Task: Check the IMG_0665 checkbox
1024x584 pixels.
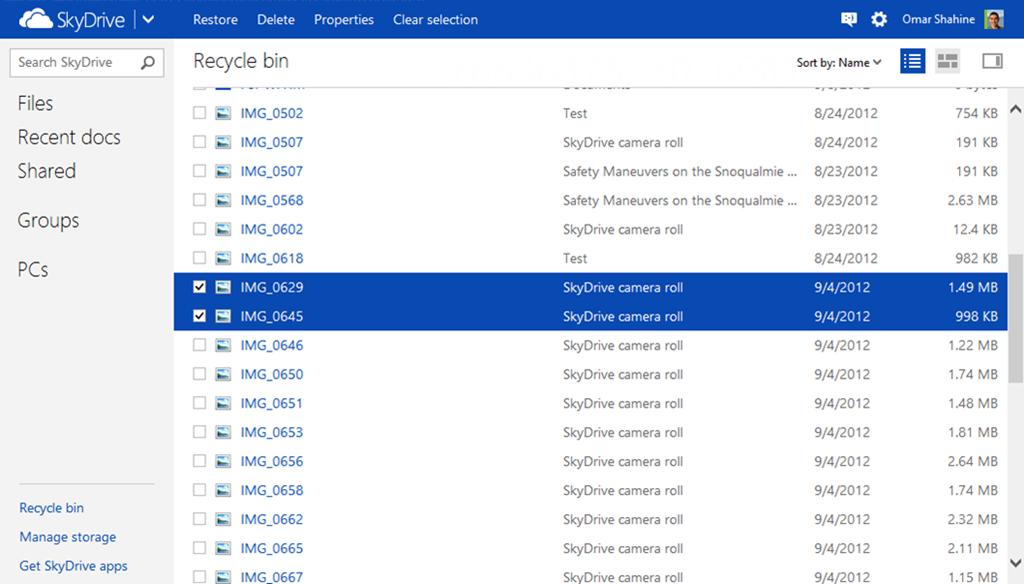Action: 199,548
